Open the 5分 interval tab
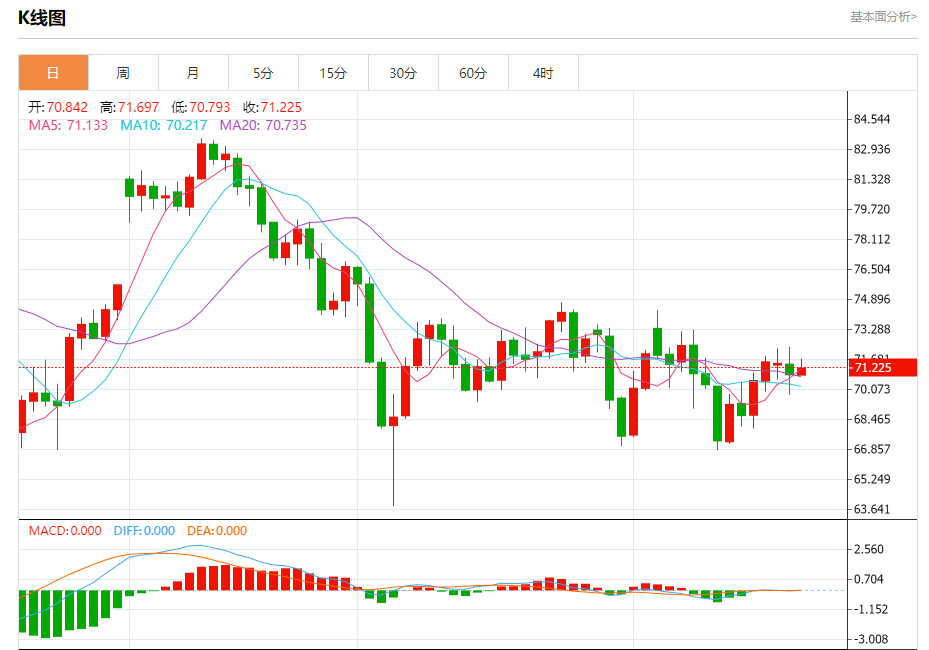This screenshot has width=929, height=650. (263, 73)
